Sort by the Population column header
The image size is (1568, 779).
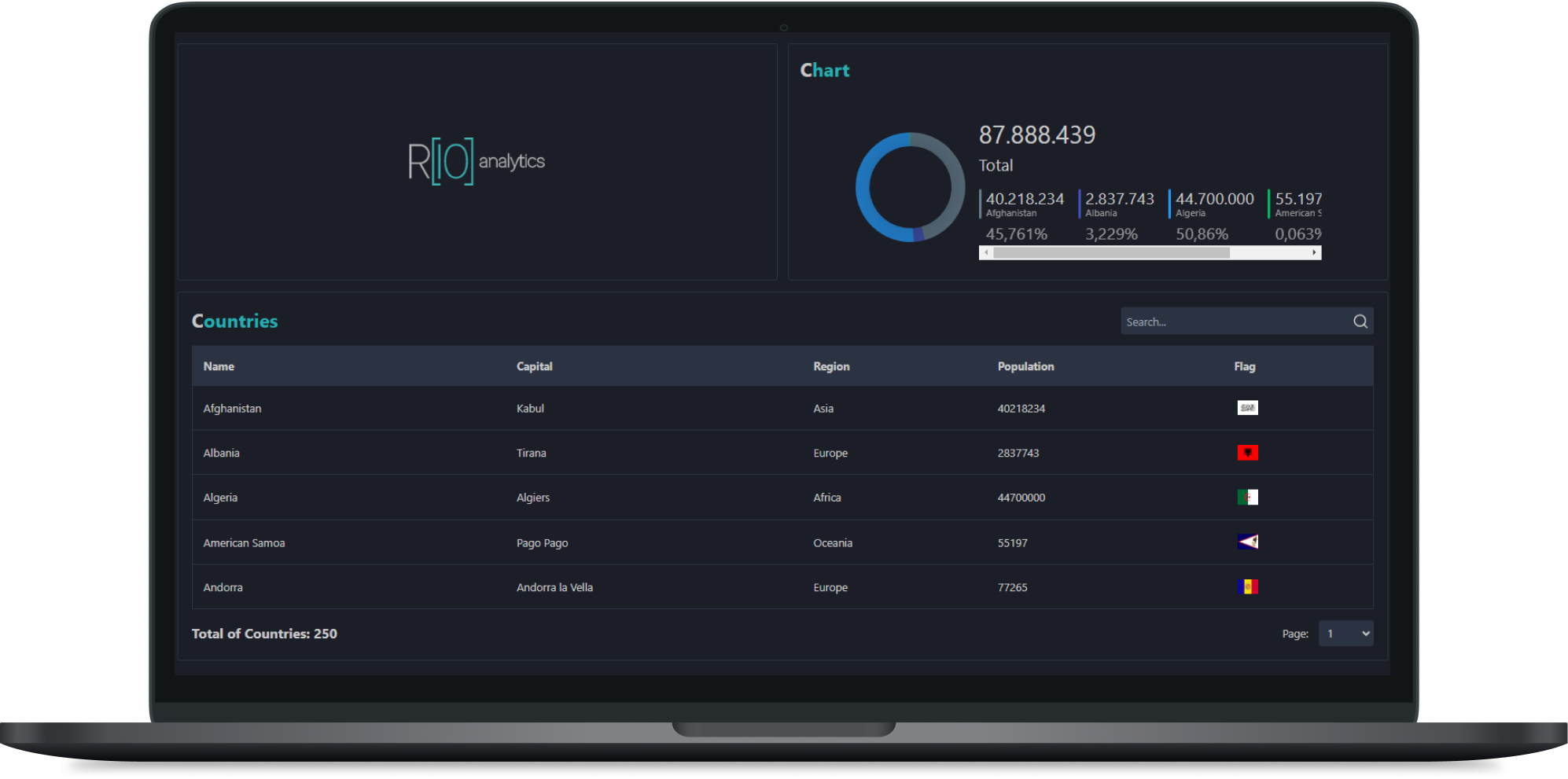pos(1025,366)
